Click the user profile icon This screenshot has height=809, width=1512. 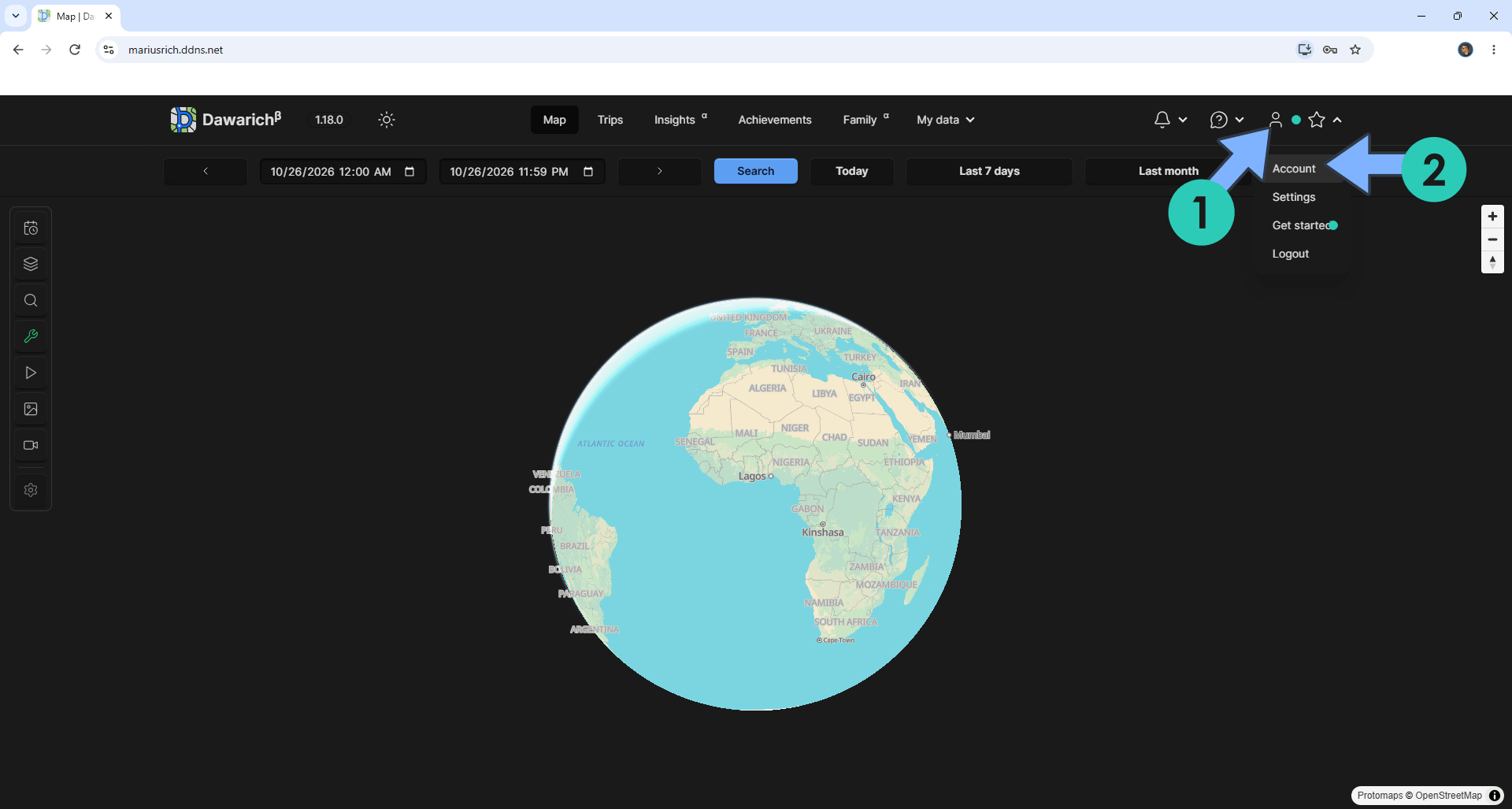1275,120
